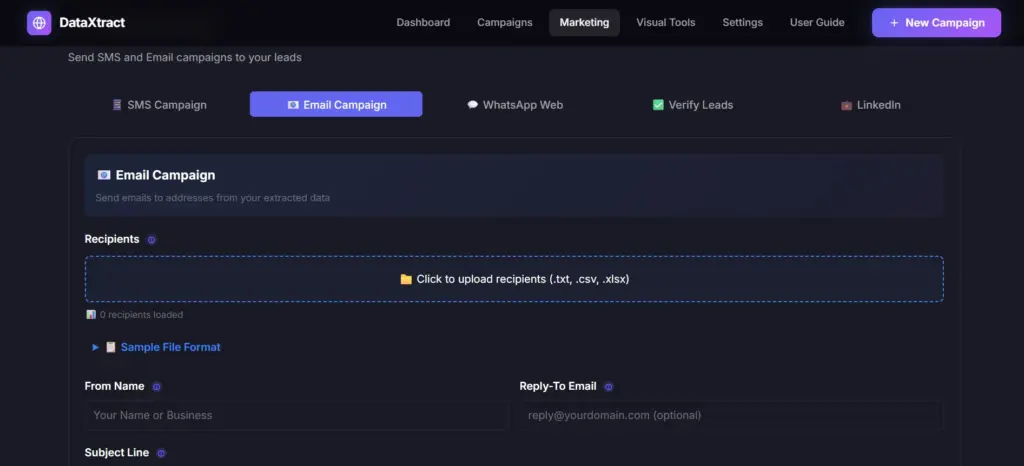Click the plus icon in New Campaign

tap(894, 23)
